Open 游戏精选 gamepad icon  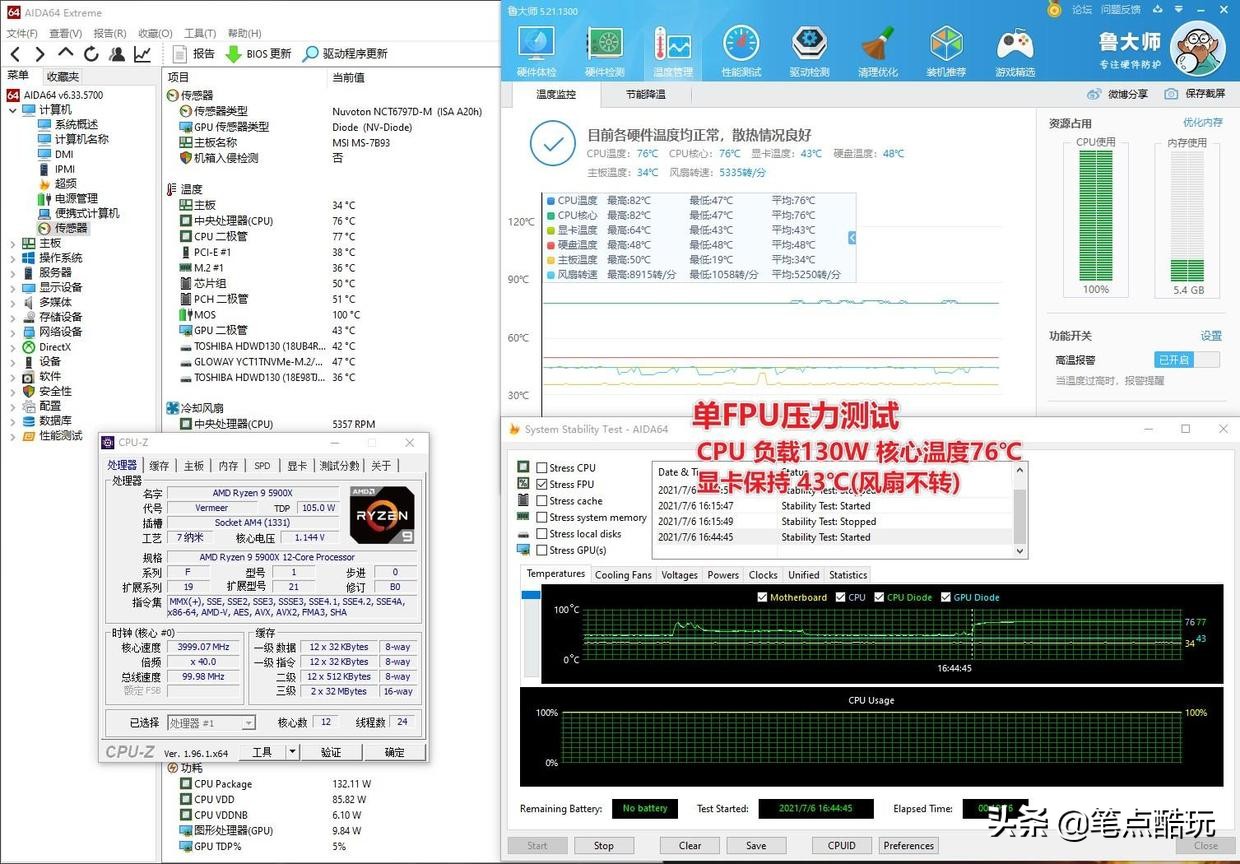pyautogui.click(x=1015, y=50)
